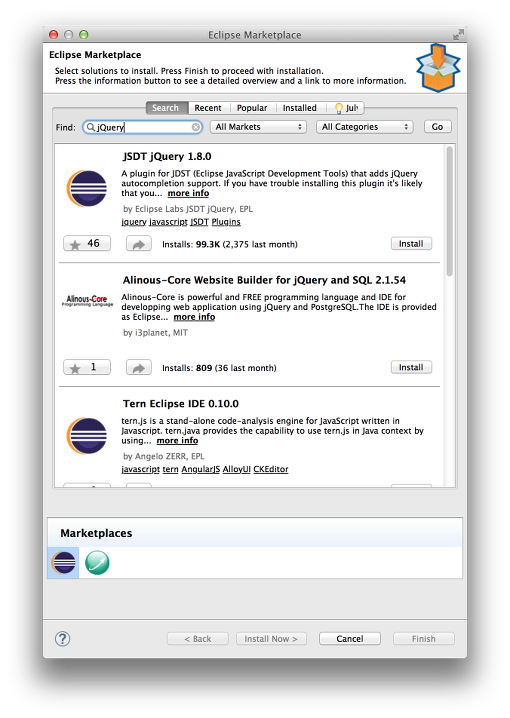Click the javascript tag under JSDT jQuery
The height and width of the screenshot is (718, 510).
coord(168,222)
